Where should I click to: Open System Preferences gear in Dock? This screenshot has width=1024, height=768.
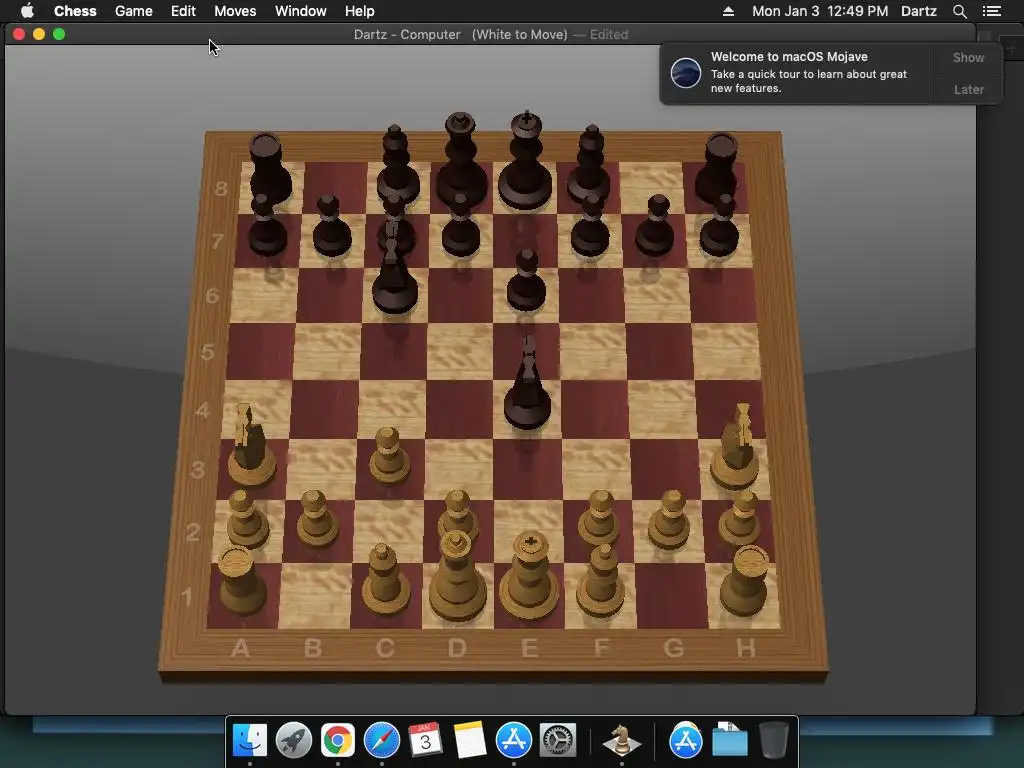(x=558, y=741)
